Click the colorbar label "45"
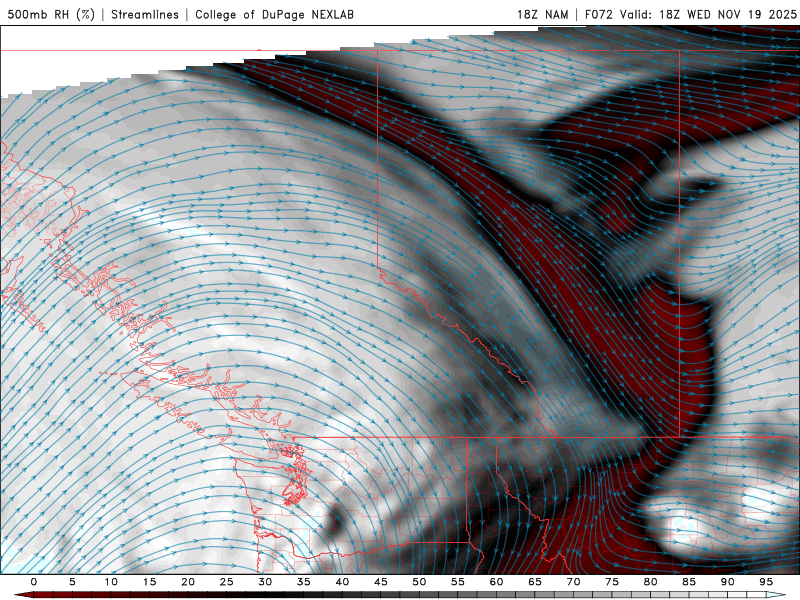The height and width of the screenshot is (600, 800). pos(381,582)
